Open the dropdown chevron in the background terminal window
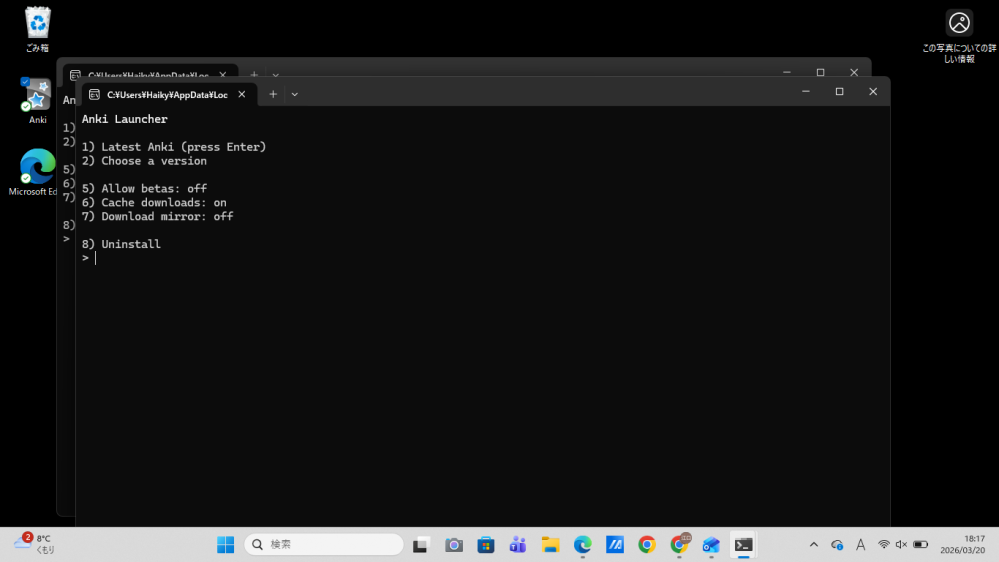This screenshot has width=999, height=562. coord(276,75)
